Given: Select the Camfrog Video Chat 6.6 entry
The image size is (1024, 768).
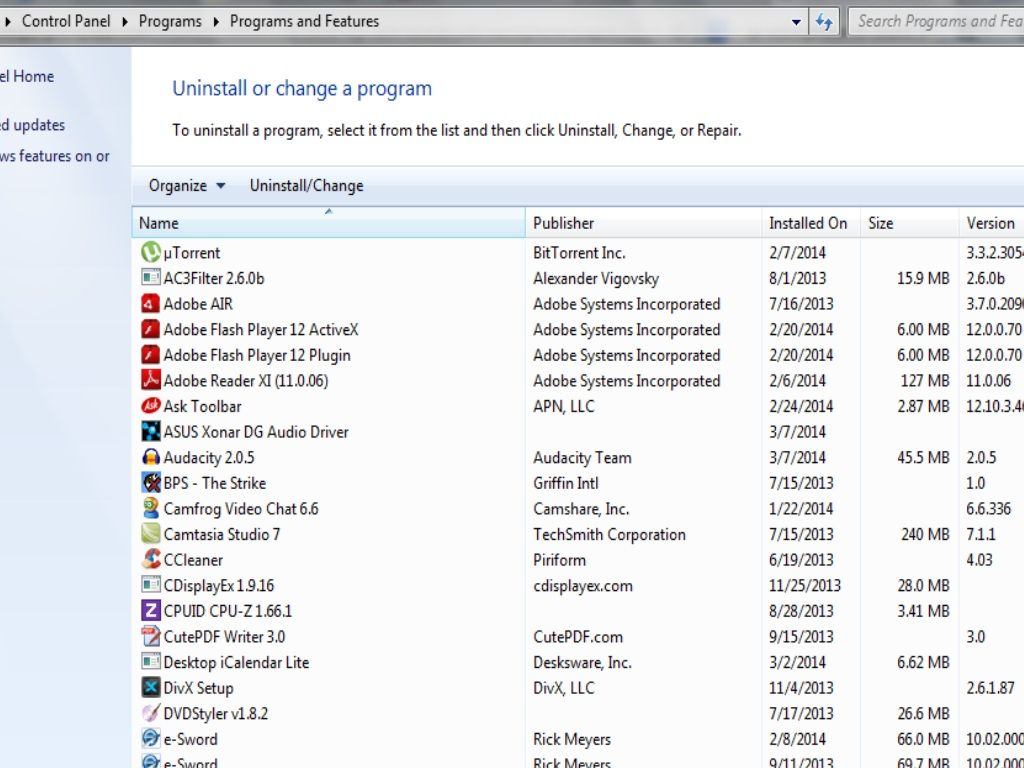Looking at the screenshot, I should click(240, 509).
